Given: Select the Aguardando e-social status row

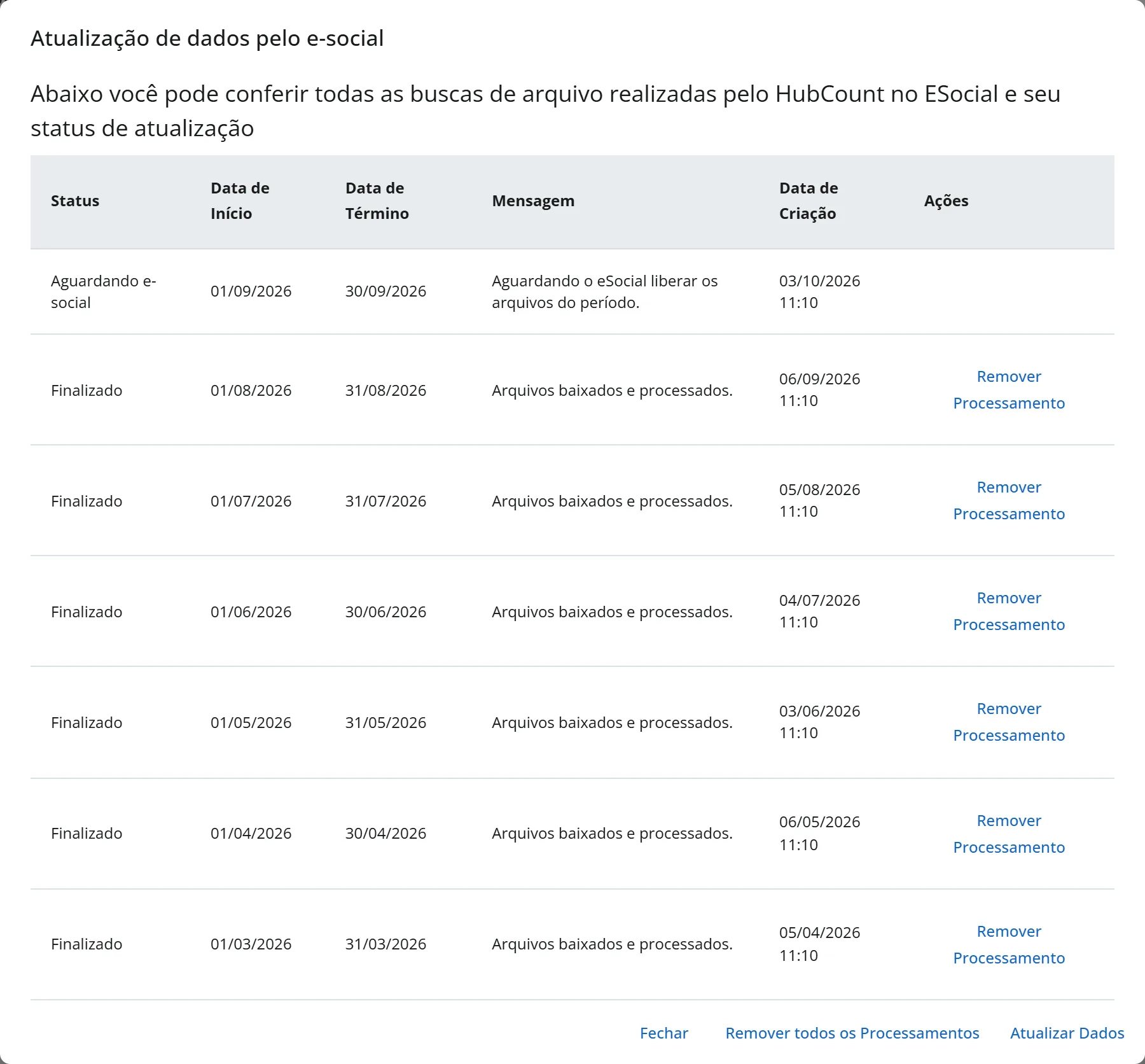Looking at the screenshot, I should click(572, 291).
